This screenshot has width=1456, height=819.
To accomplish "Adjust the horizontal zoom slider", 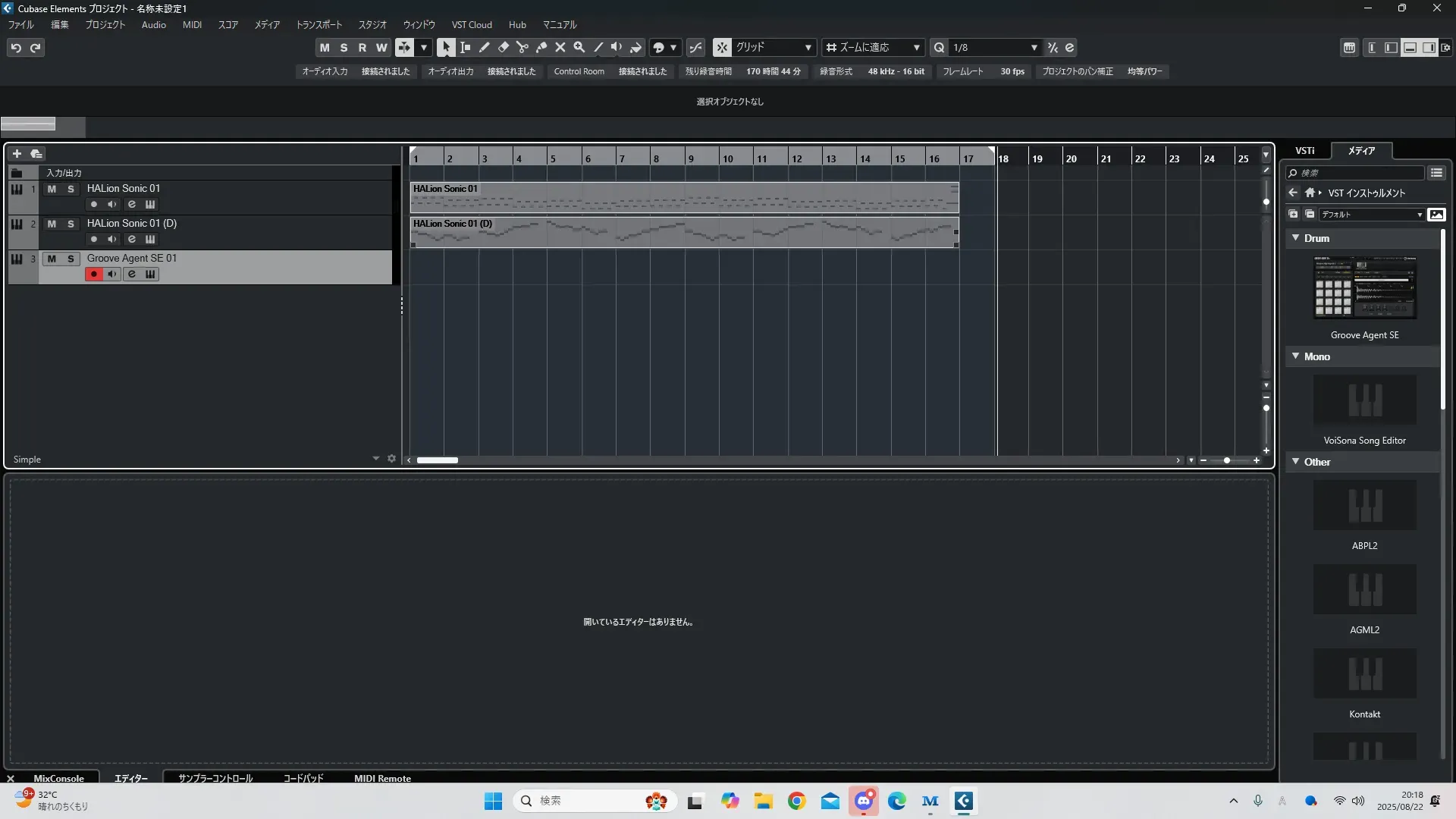I will 1227,460.
